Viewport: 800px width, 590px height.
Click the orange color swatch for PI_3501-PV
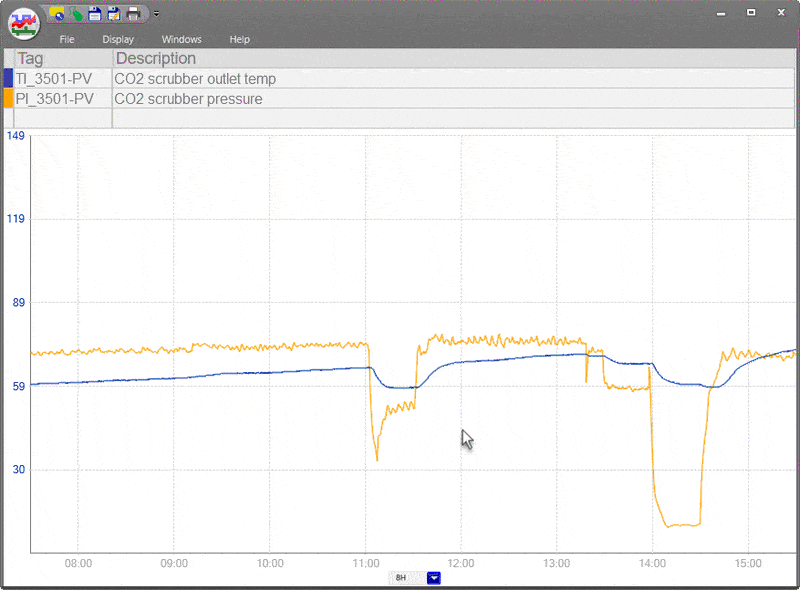[8, 99]
